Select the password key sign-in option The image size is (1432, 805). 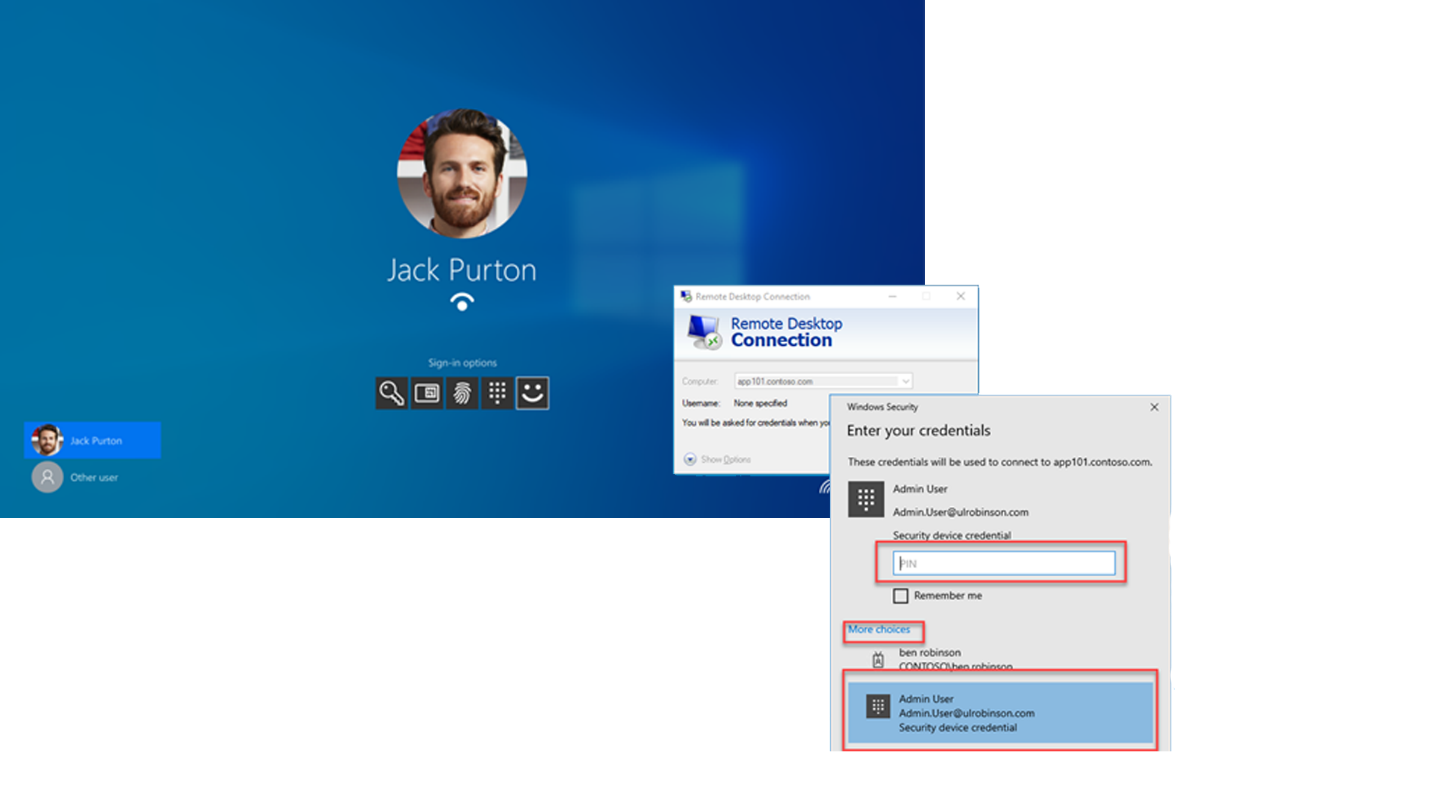coord(392,393)
